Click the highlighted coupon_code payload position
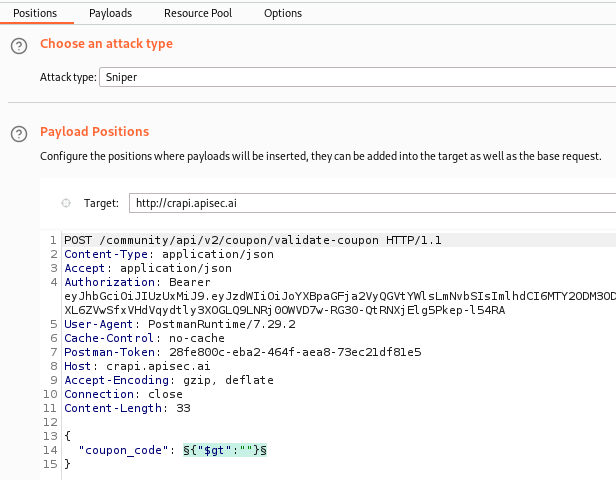 point(225,450)
